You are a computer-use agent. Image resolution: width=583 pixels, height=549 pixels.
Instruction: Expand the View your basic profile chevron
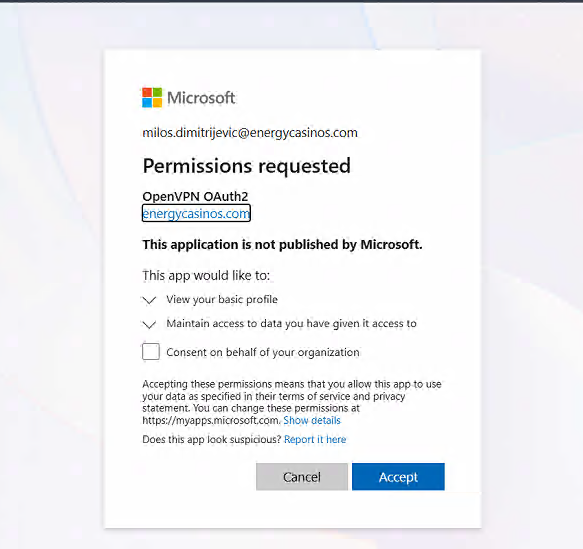click(x=149, y=300)
